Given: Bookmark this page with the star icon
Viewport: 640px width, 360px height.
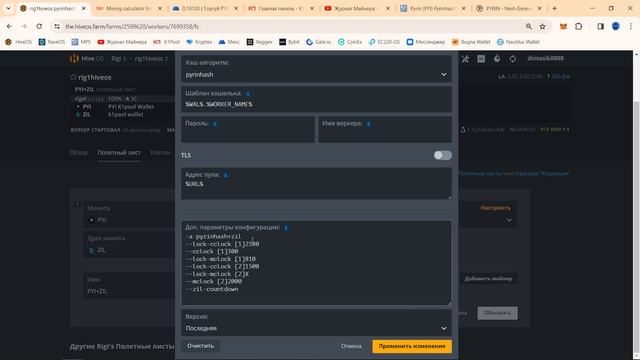Looking at the screenshot, I should pos(542,26).
